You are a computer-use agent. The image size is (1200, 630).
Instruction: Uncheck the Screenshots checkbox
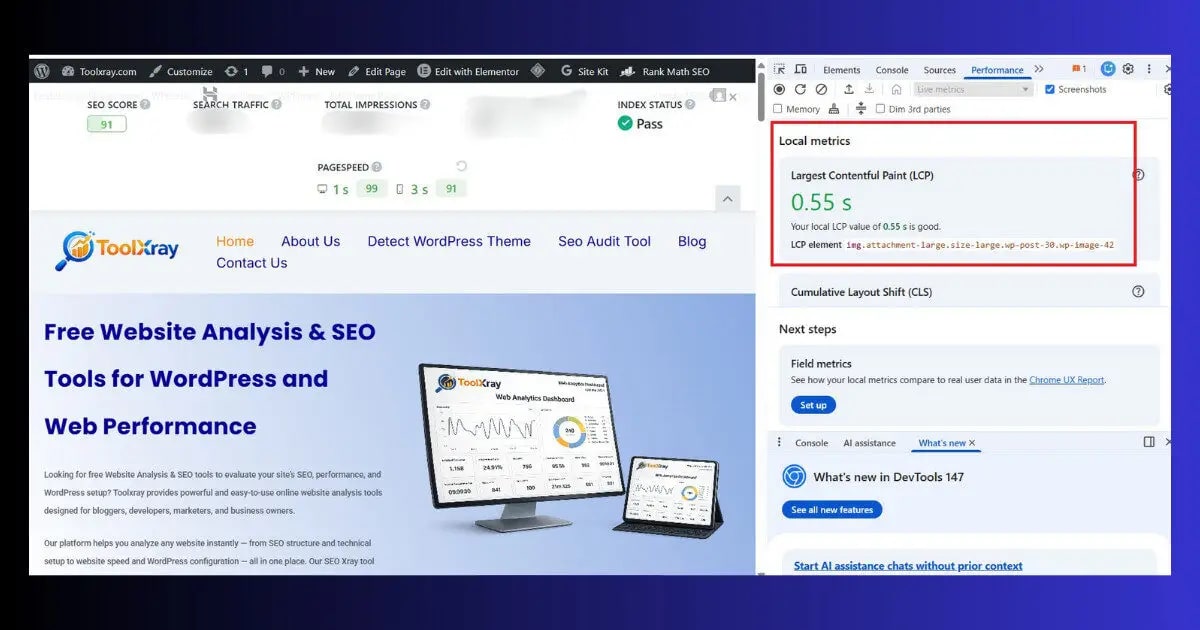(1050, 89)
